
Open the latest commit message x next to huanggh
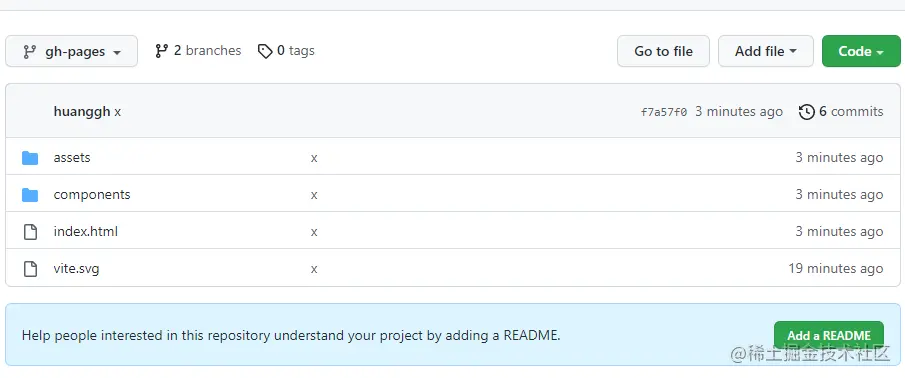click(x=118, y=112)
